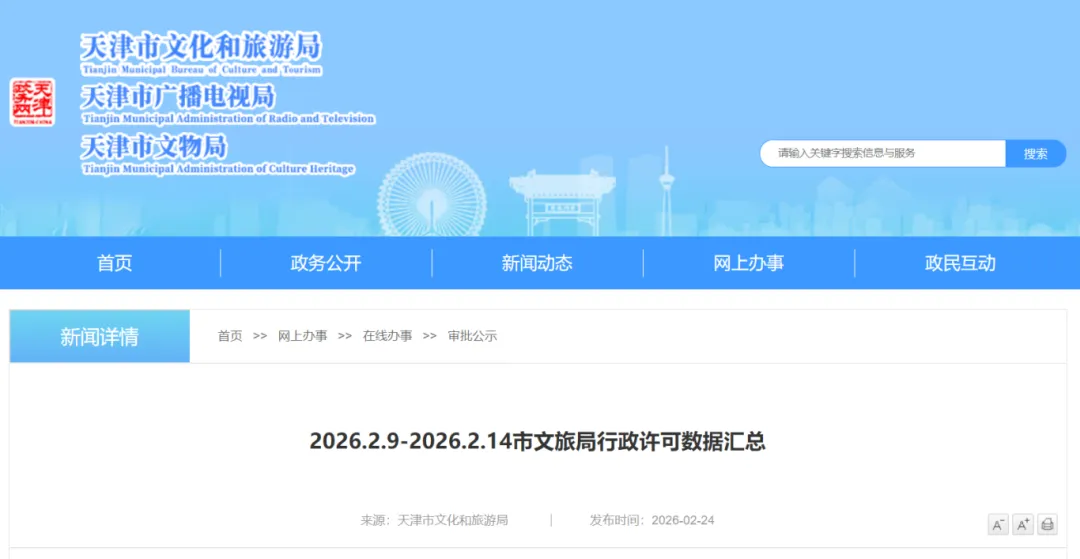Screen dimensions: 1080x559
Task: Open 政民互动 in the navigation bar
Action: point(960,263)
